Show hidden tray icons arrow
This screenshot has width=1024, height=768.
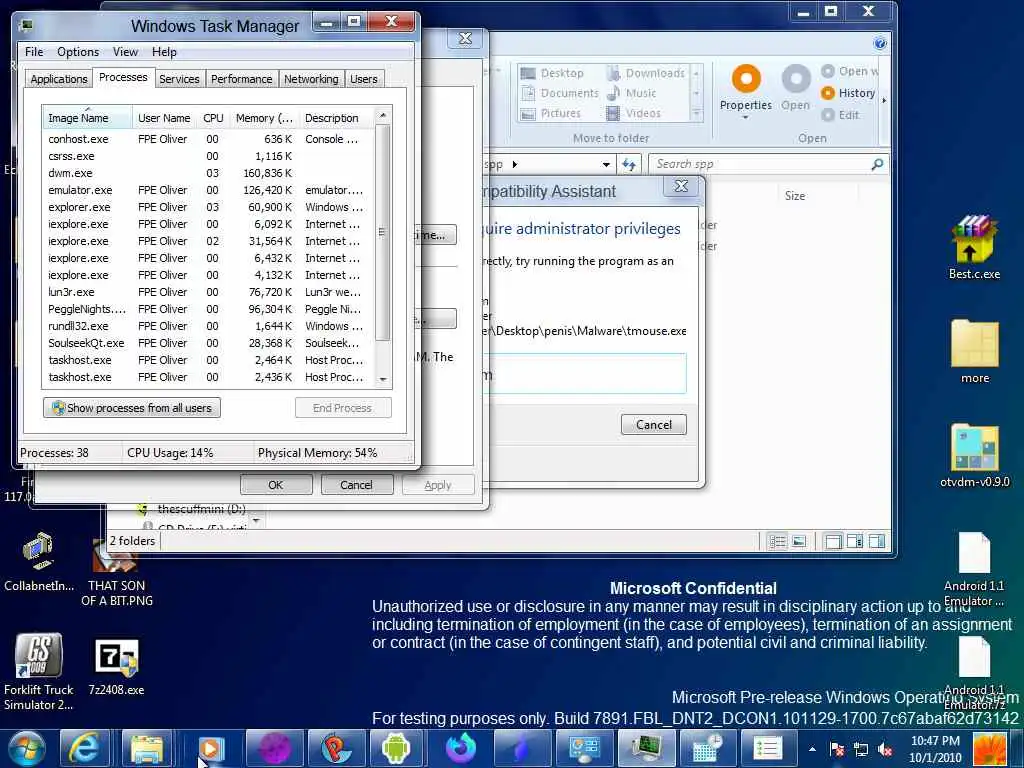(x=812, y=749)
